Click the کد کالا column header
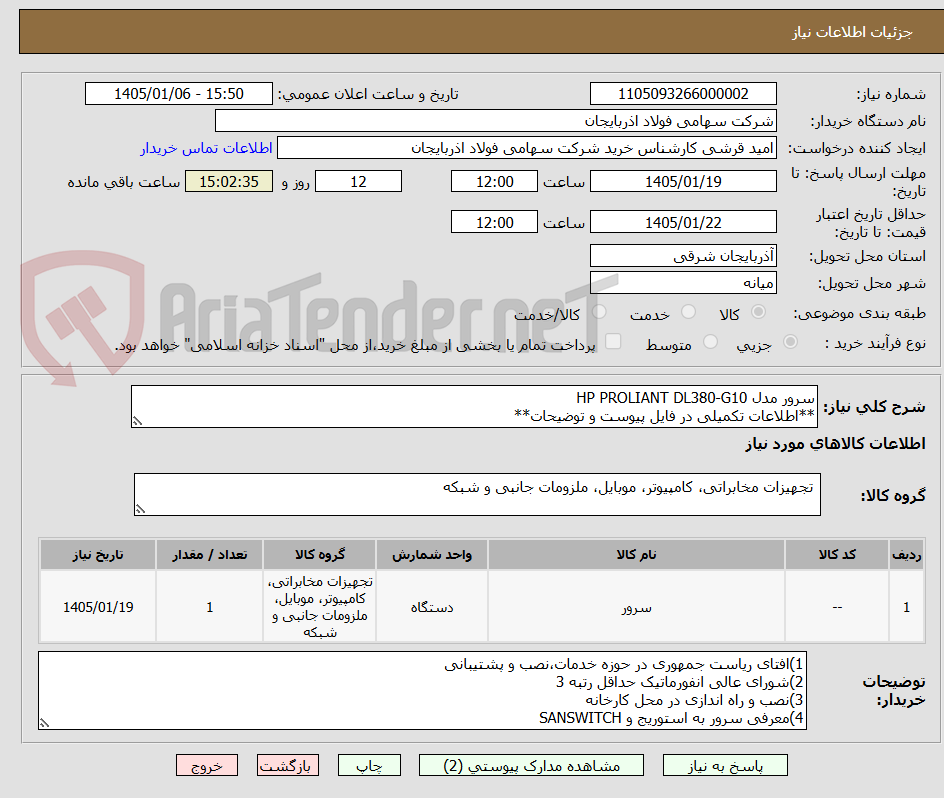 pos(837,555)
